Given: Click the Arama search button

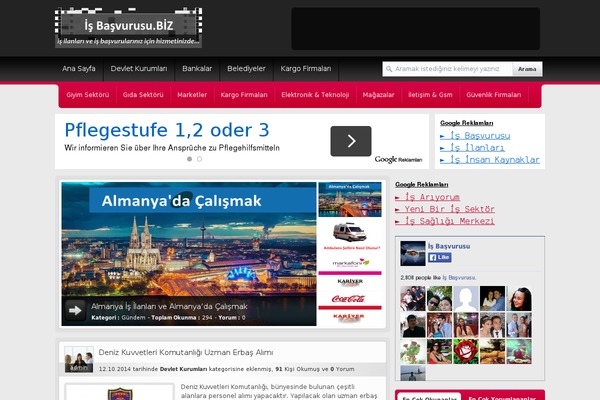Looking at the screenshot, I should click(527, 70).
